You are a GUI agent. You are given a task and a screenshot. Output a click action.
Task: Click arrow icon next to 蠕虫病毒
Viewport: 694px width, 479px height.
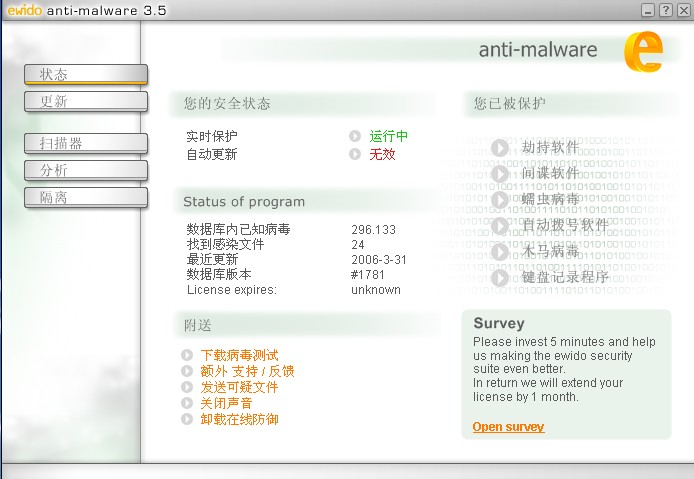[500, 200]
